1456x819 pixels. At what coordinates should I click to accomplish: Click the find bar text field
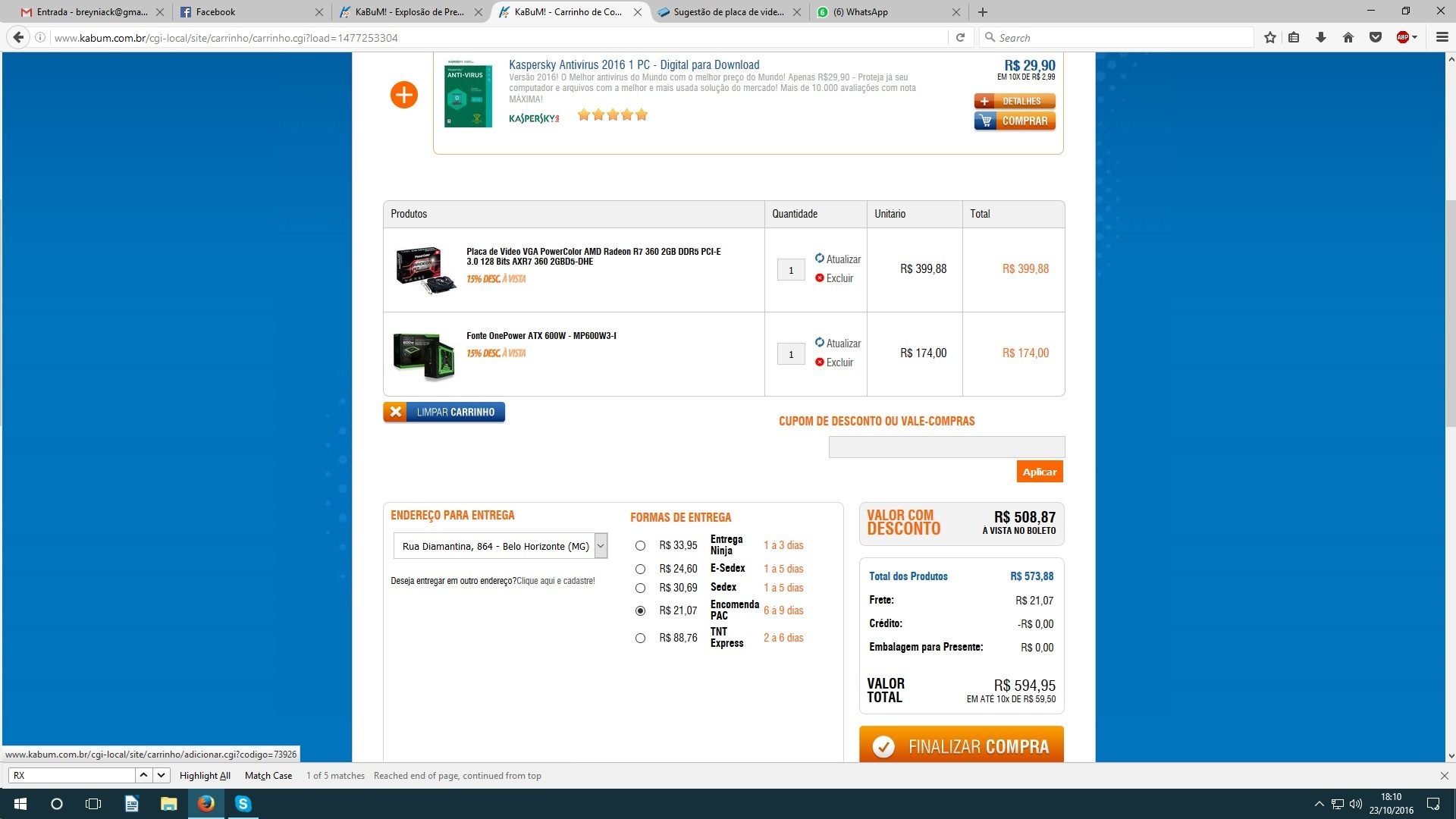click(x=71, y=775)
